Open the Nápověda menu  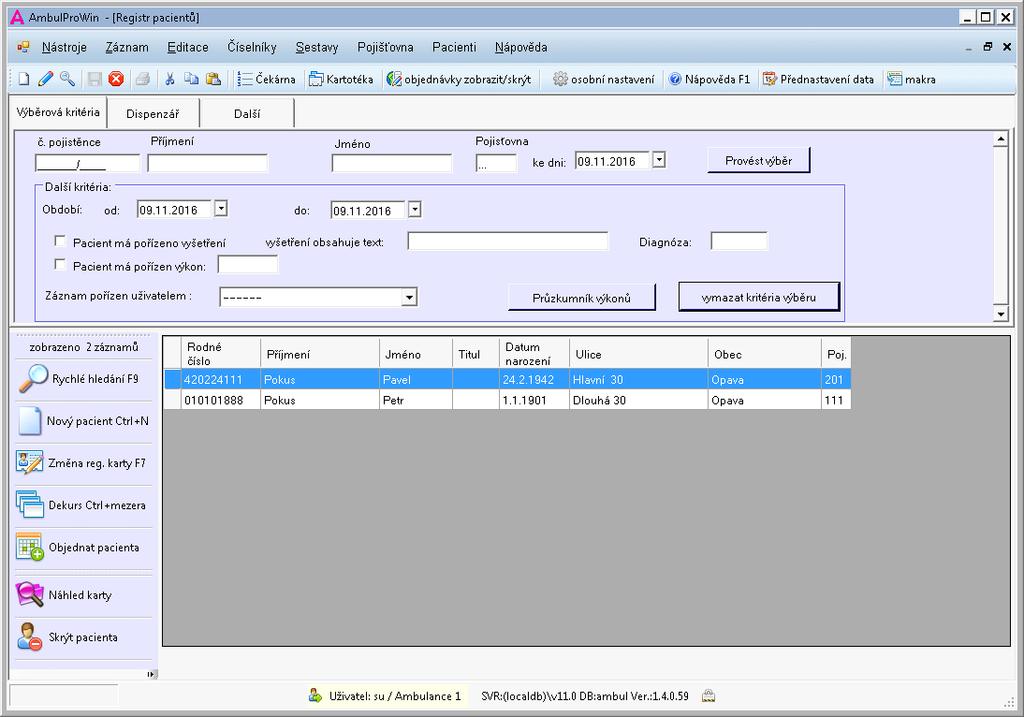click(520, 47)
